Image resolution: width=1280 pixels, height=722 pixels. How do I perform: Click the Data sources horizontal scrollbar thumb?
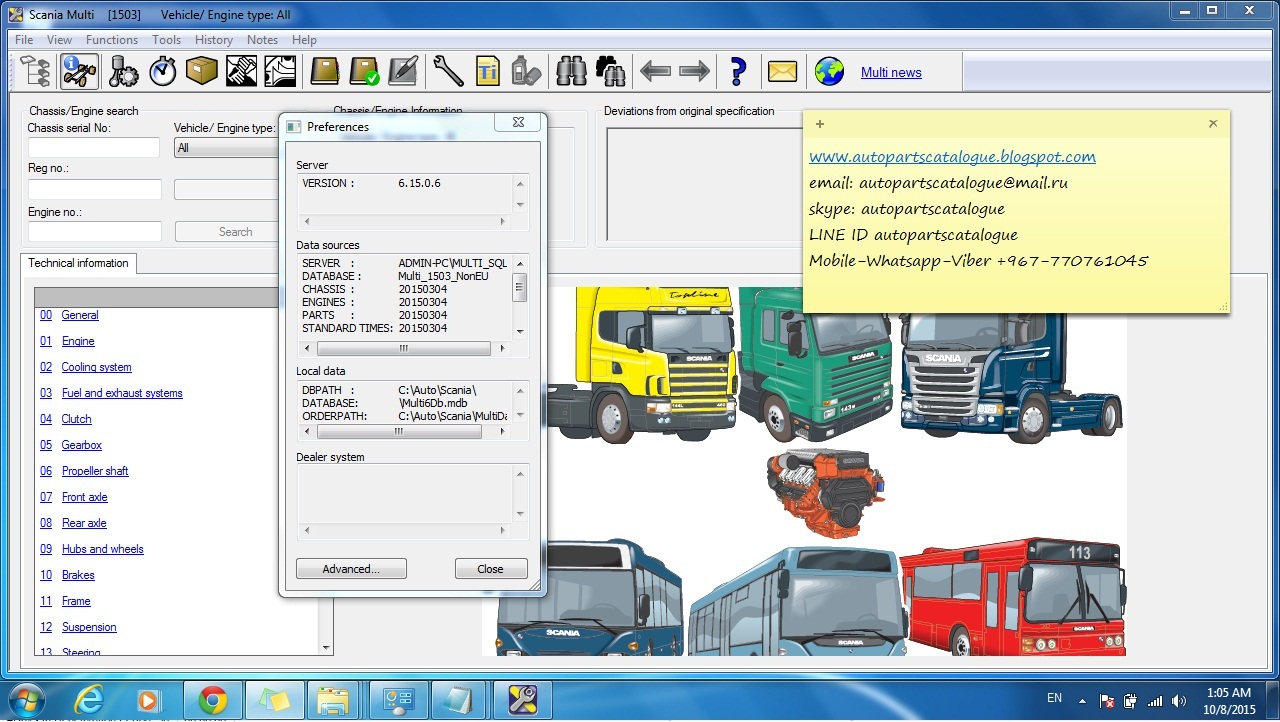click(404, 349)
